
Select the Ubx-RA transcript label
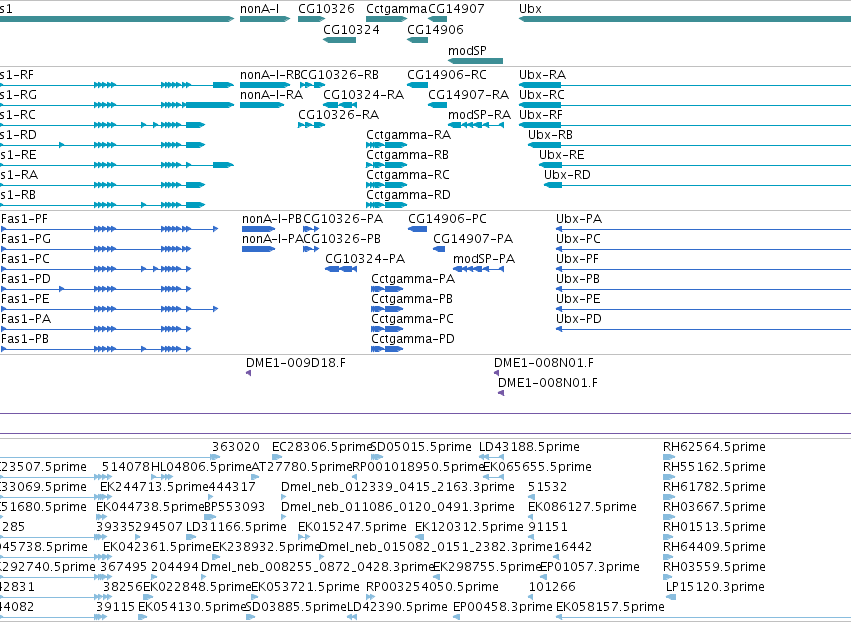542,74
